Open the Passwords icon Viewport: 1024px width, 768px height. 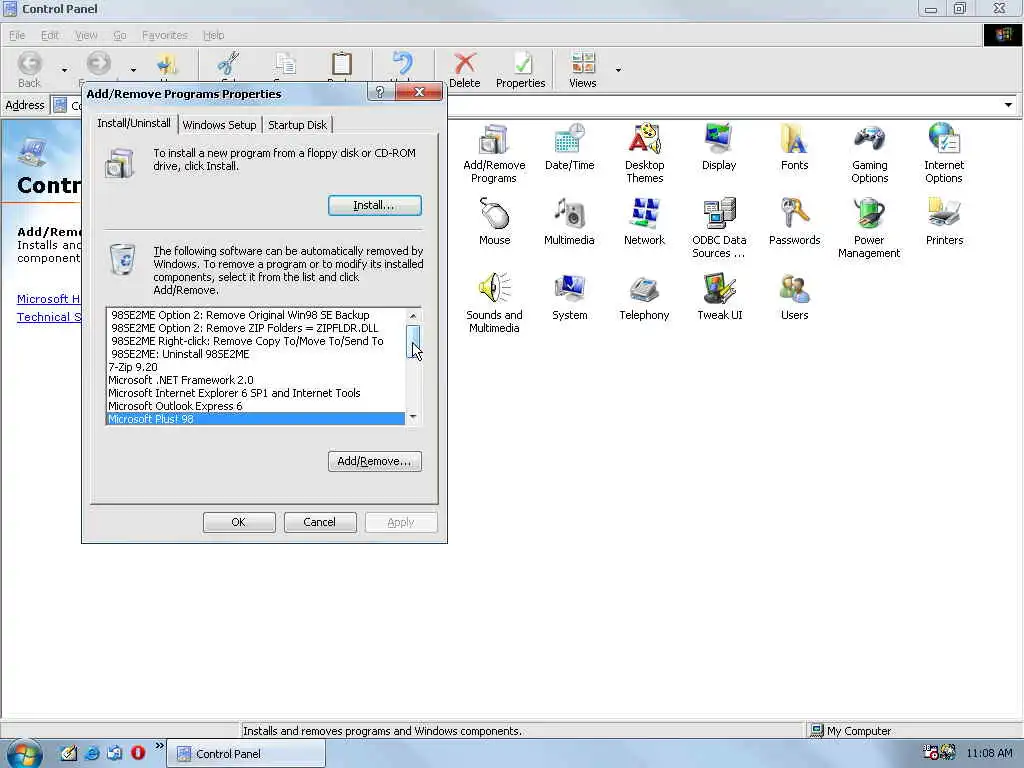click(794, 222)
